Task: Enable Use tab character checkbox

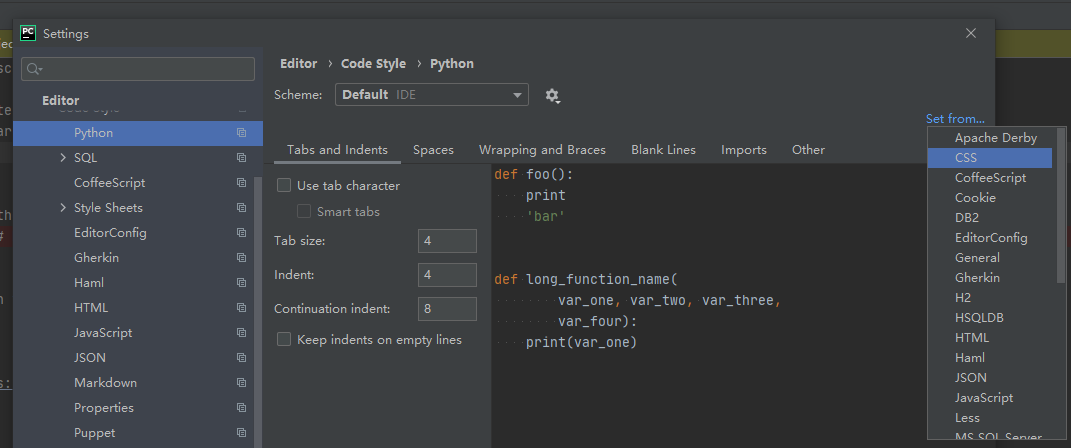Action: click(283, 186)
